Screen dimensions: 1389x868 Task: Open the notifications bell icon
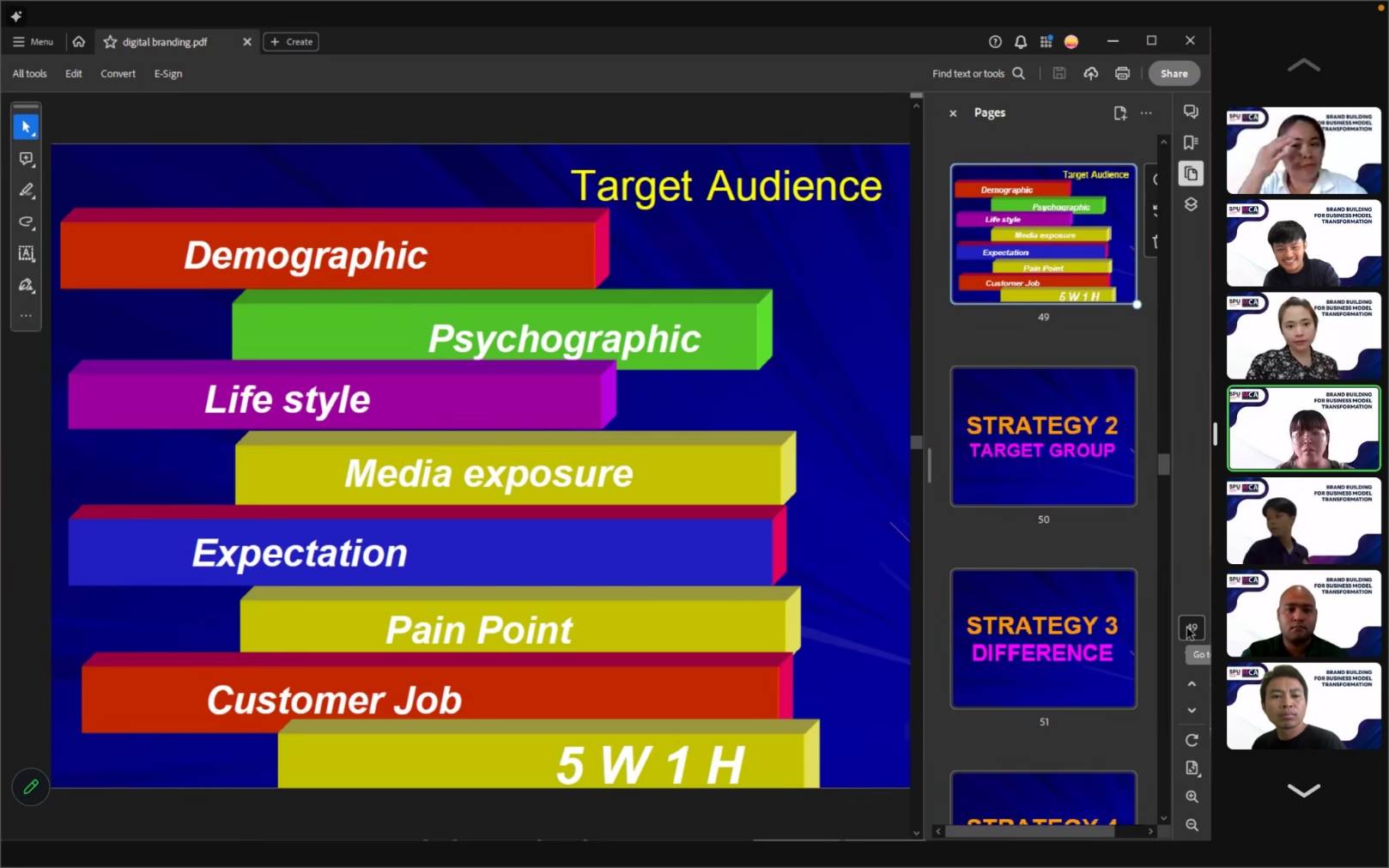1021,41
